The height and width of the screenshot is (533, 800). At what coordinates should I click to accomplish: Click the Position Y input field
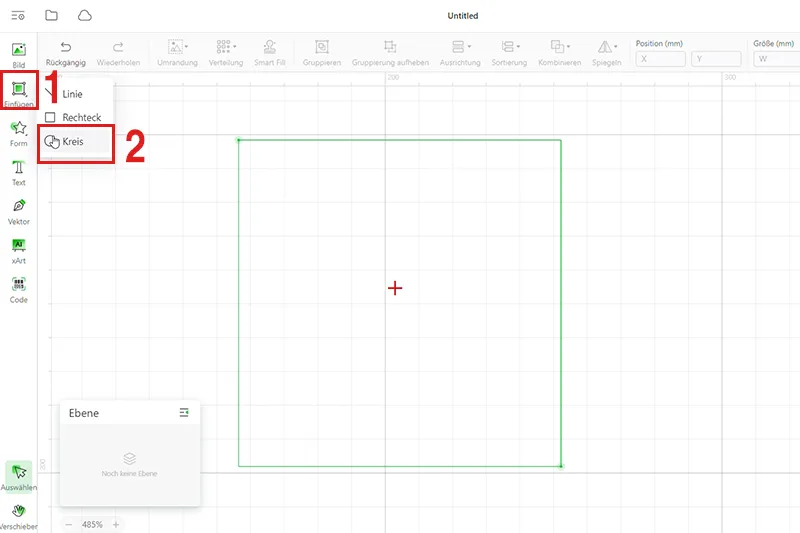[716, 59]
